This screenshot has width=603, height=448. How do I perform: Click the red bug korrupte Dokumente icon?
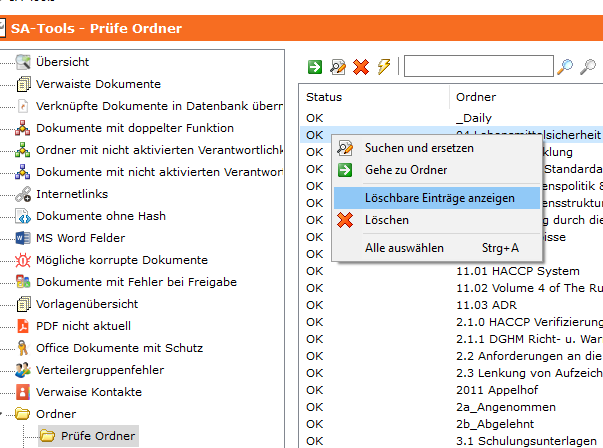[x=23, y=260]
